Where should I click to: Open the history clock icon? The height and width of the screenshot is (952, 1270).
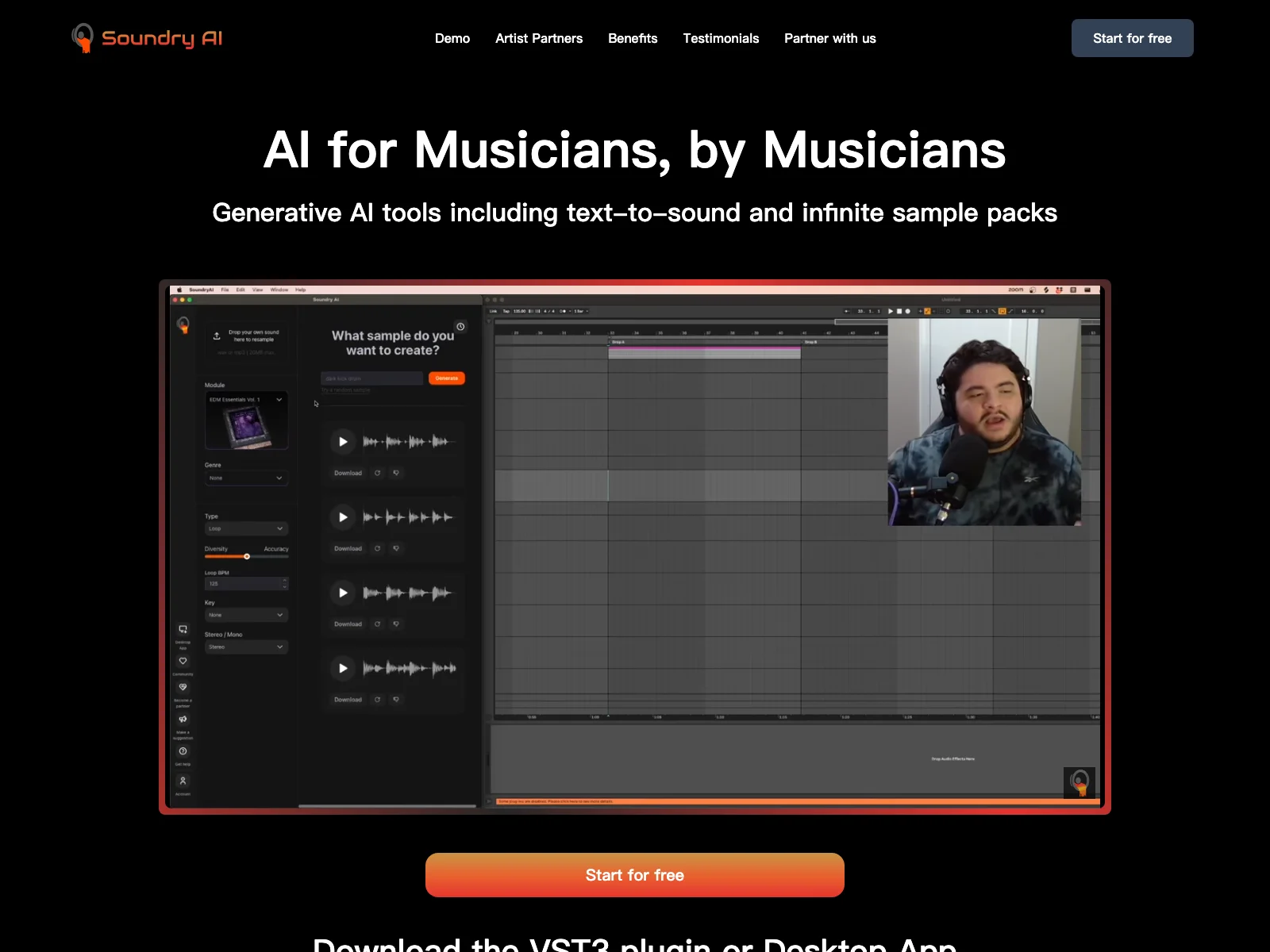coord(460,327)
